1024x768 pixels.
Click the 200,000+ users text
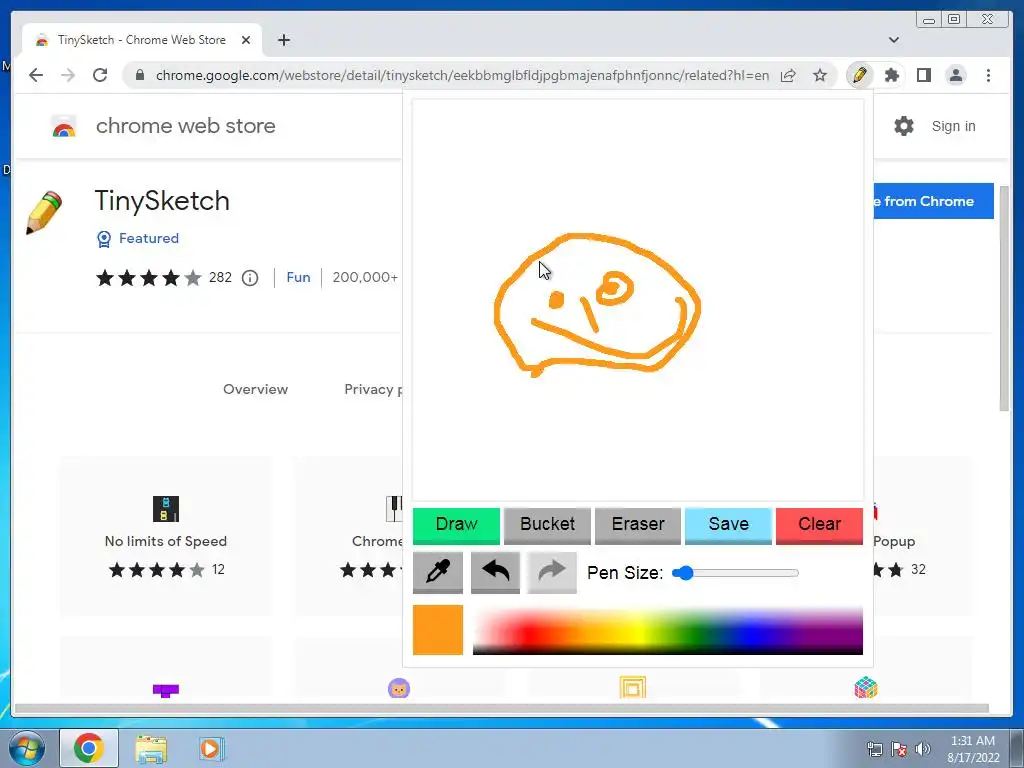(x=365, y=278)
